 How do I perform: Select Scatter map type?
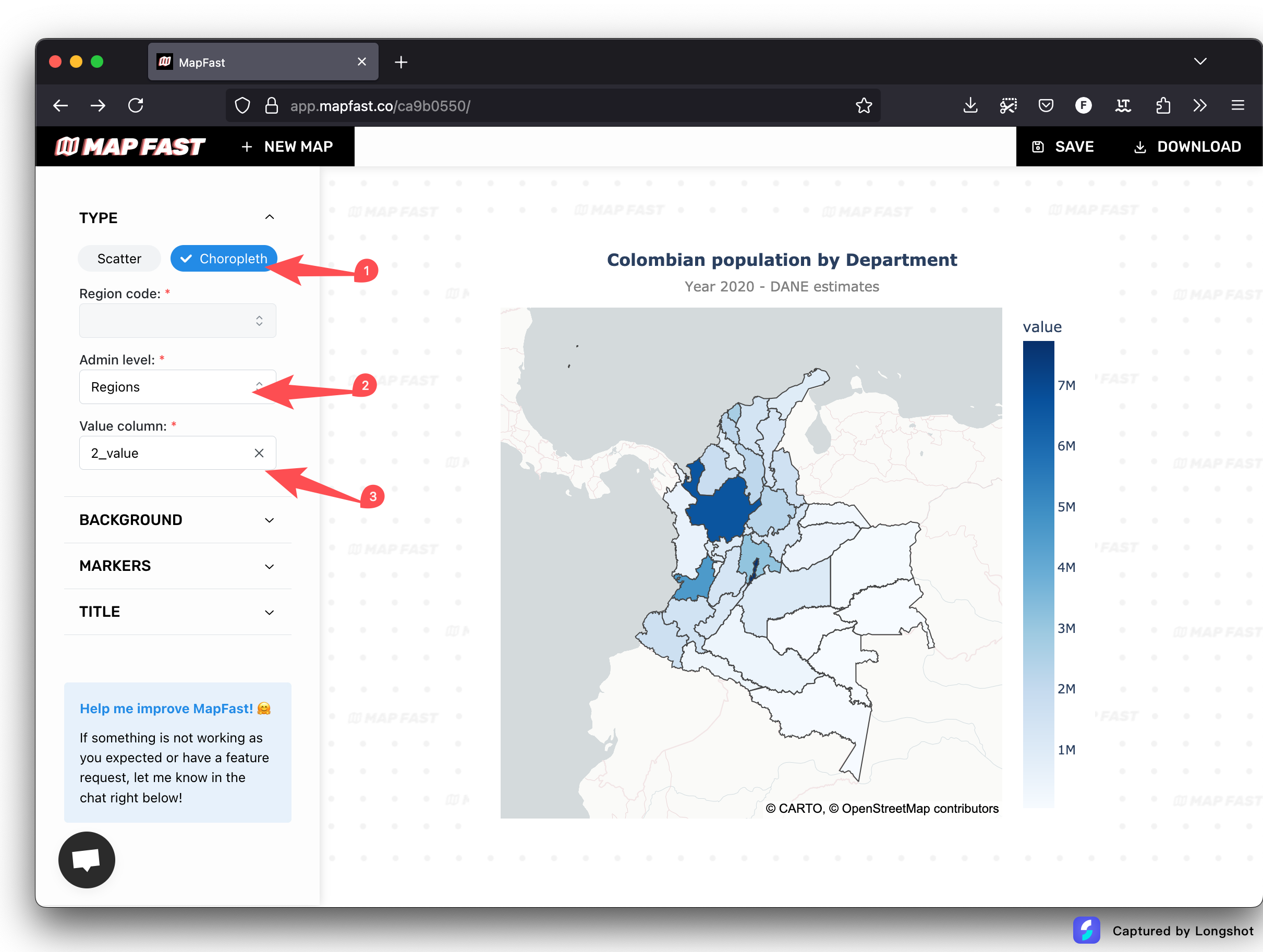pos(119,259)
